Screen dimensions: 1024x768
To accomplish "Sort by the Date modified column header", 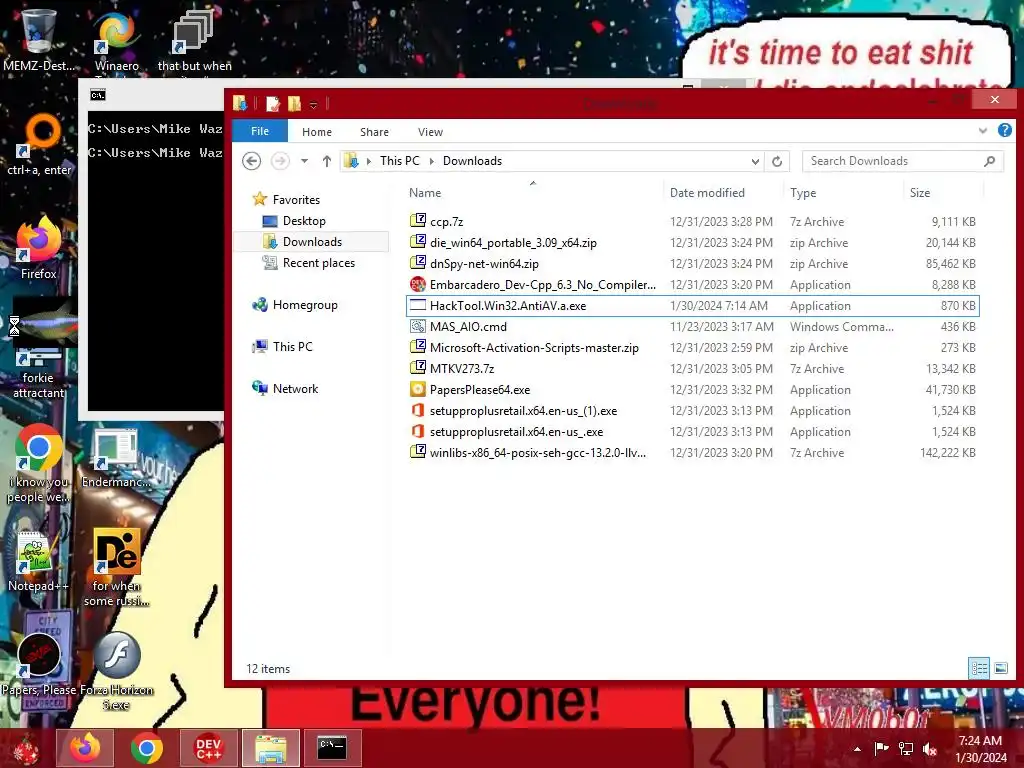I will [x=723, y=193].
